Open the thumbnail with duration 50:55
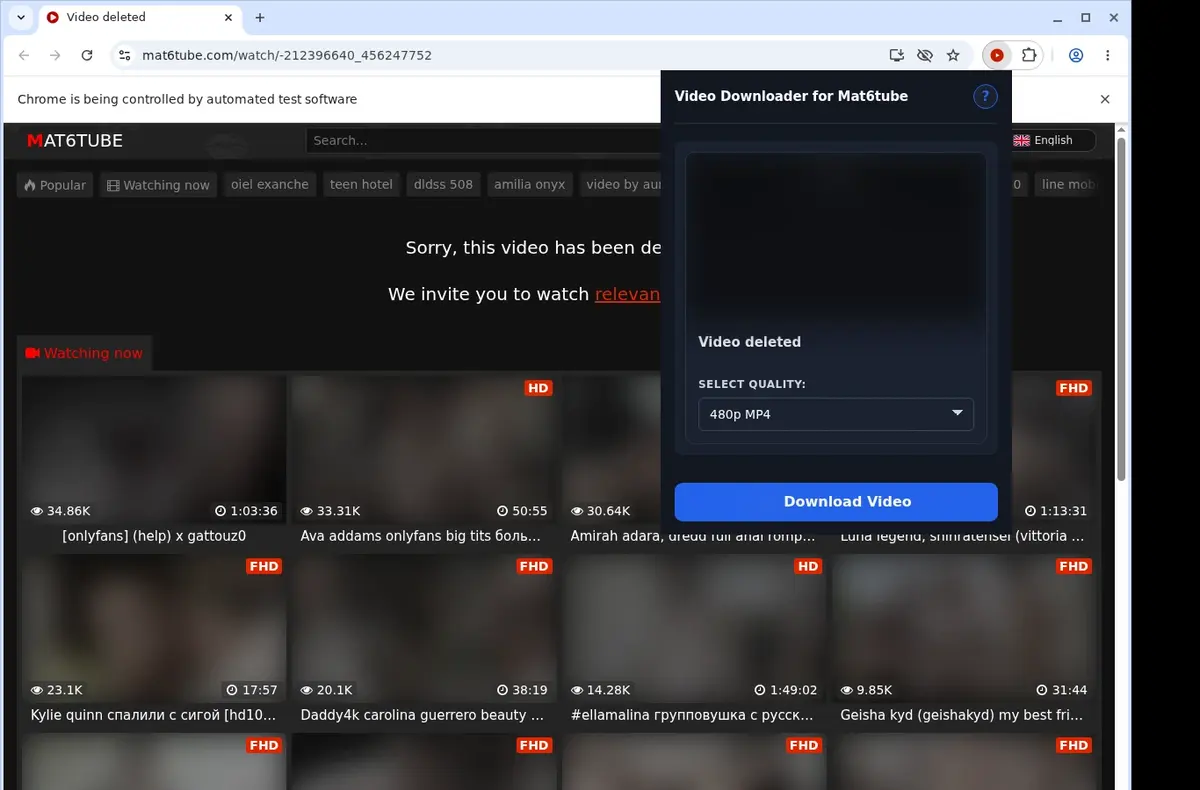This screenshot has height=790, width=1200. click(424, 449)
